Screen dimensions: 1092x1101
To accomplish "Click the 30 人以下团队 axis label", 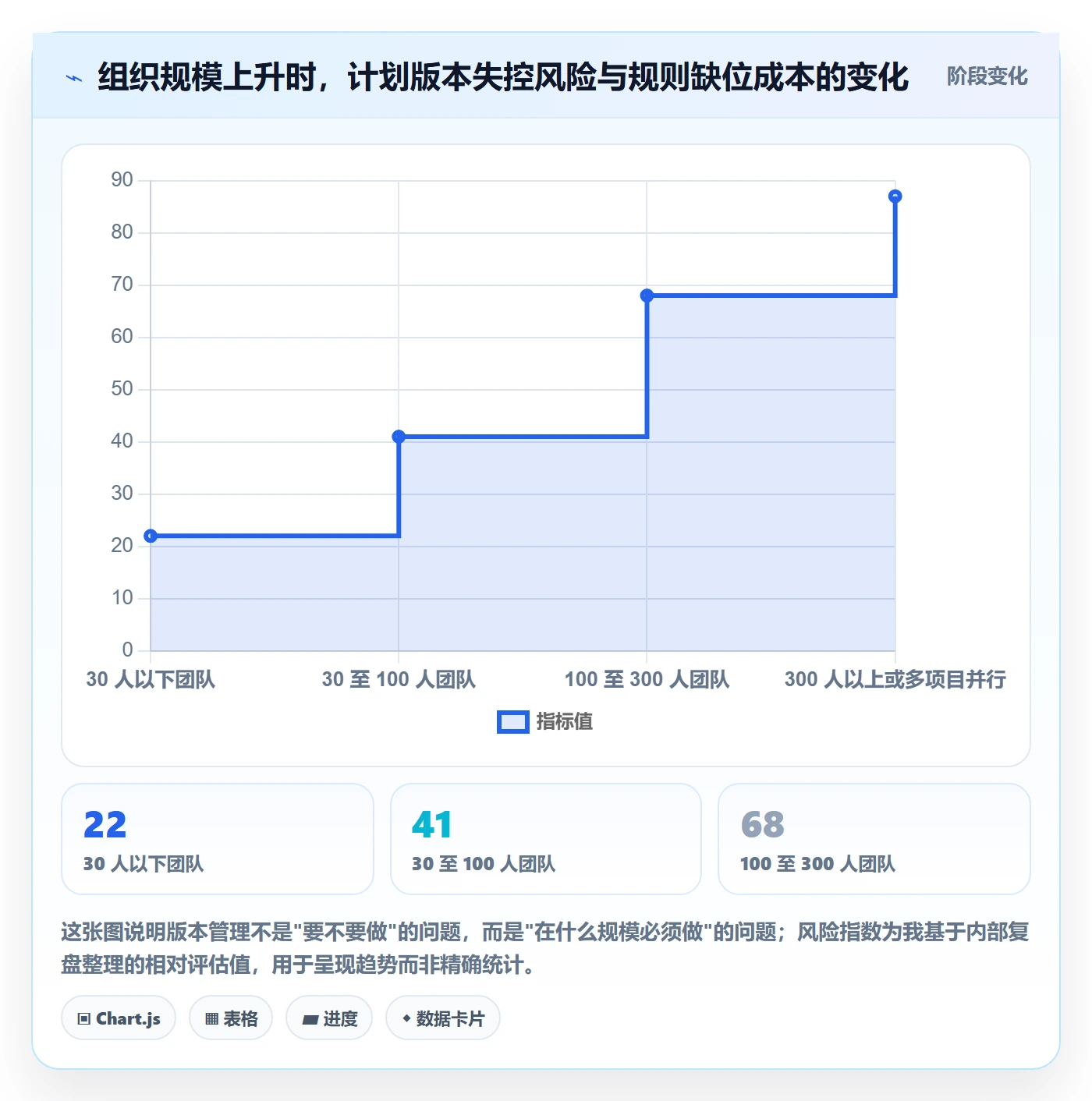I will 151,679.
